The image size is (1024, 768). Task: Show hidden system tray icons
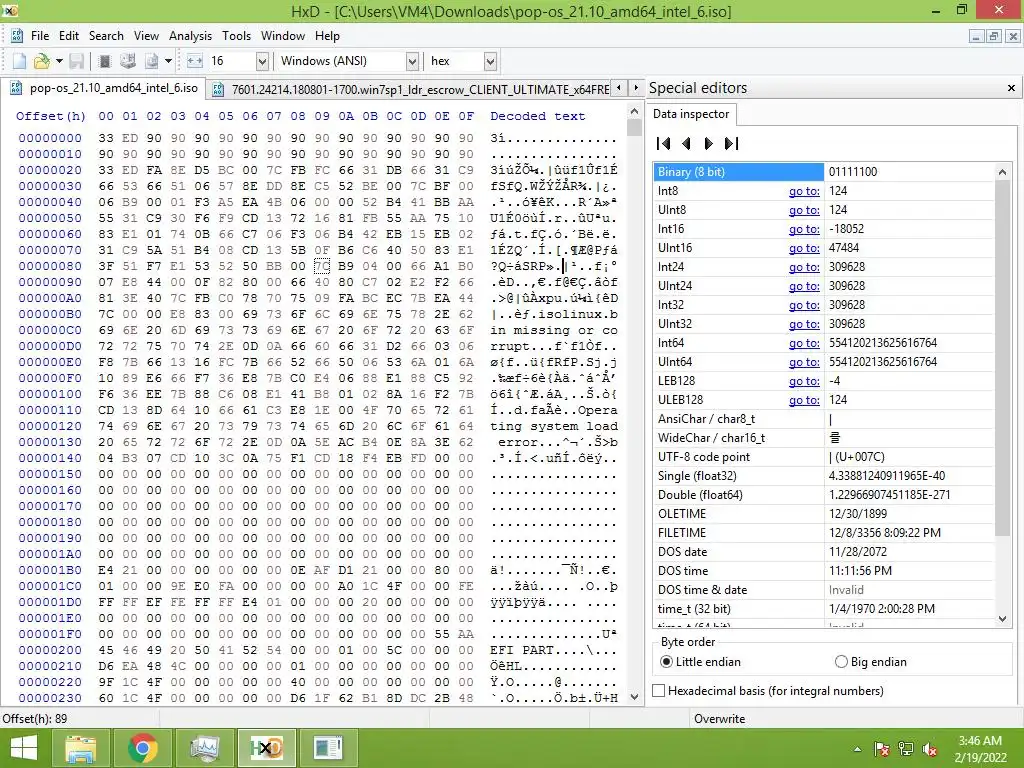857,750
